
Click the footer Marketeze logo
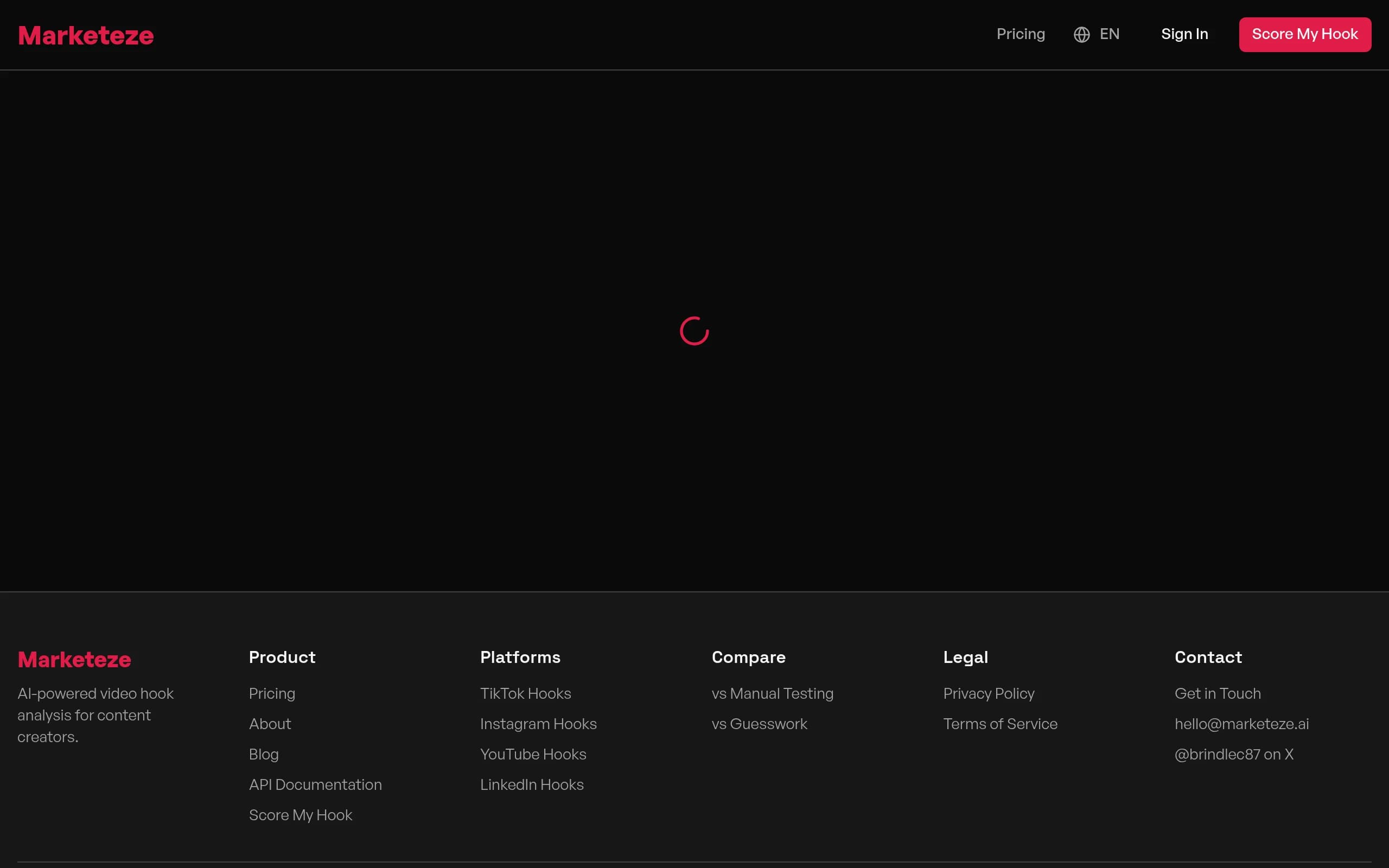coord(74,660)
